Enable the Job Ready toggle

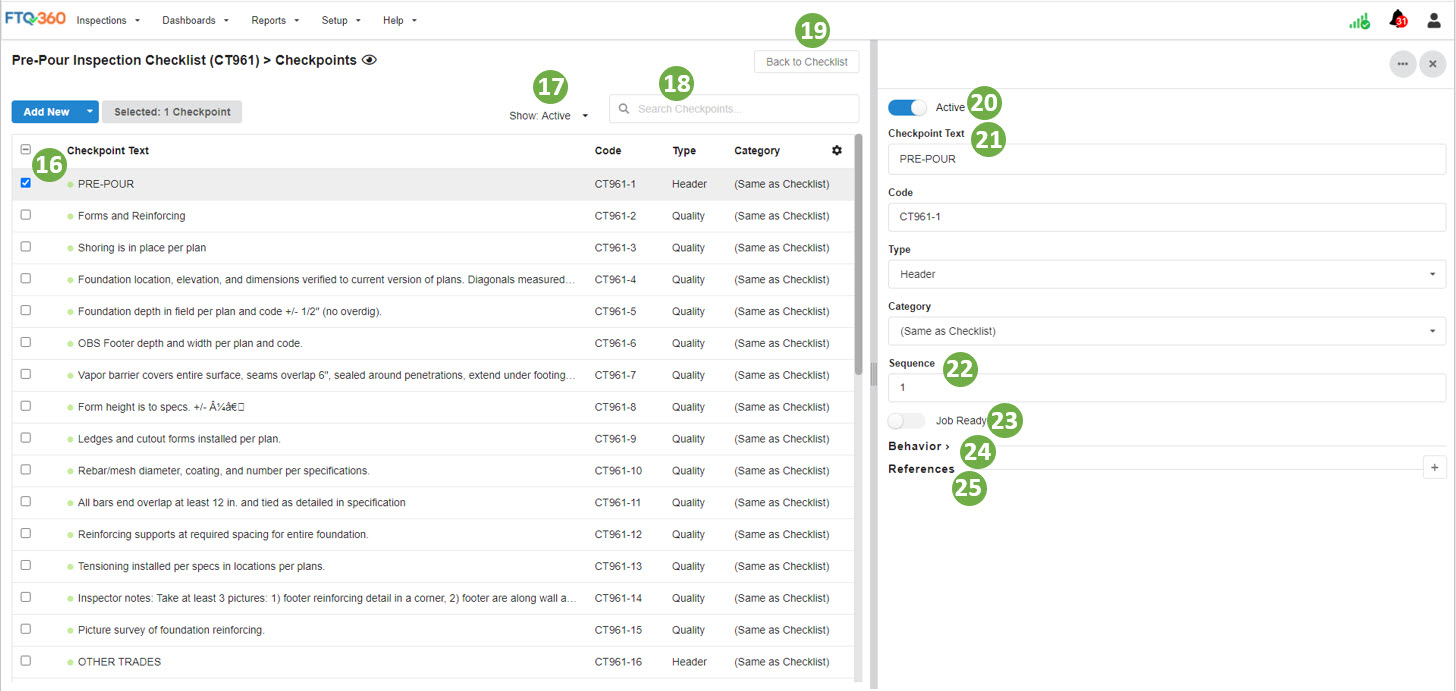(906, 421)
